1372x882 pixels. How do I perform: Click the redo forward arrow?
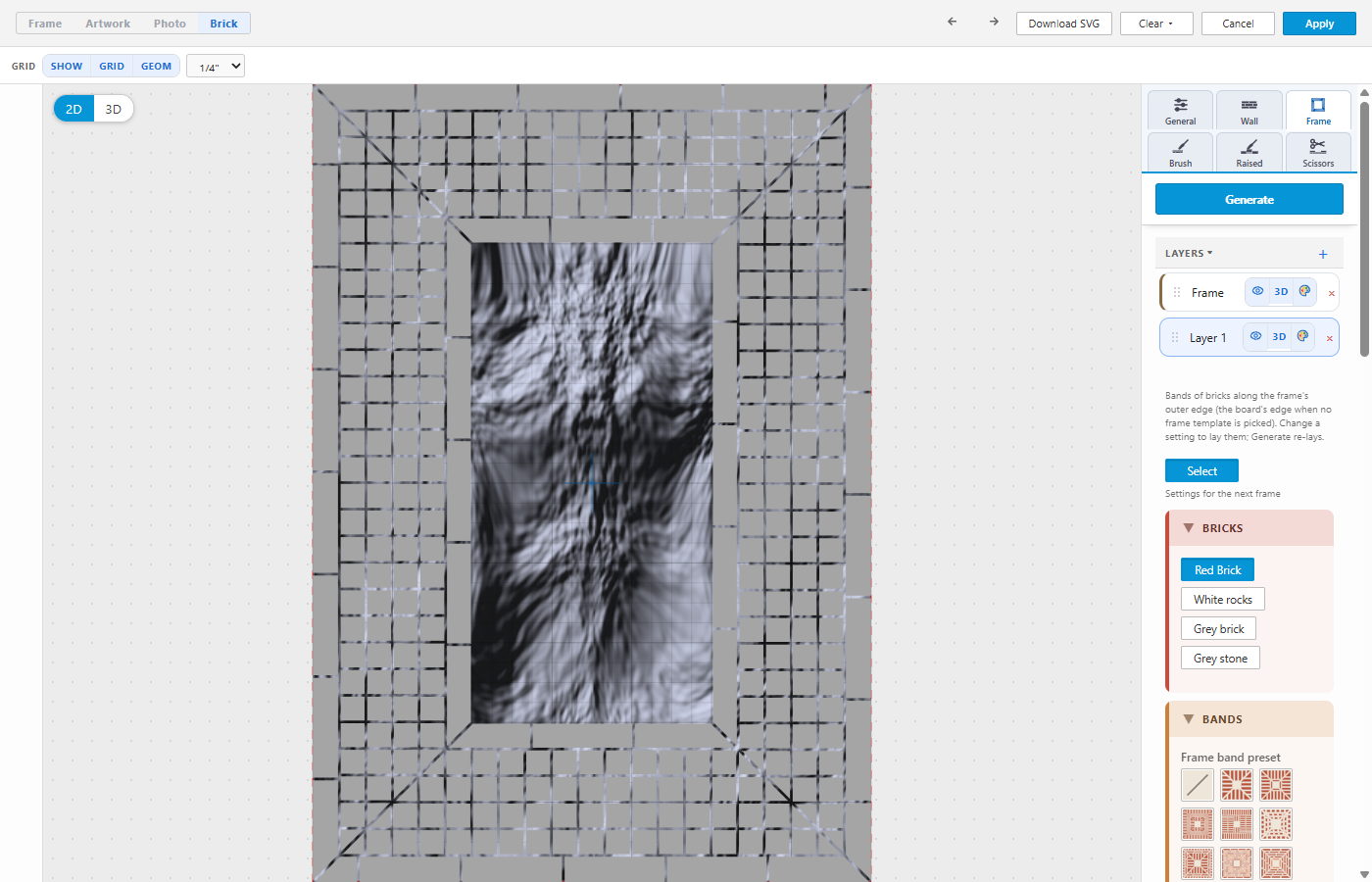(x=994, y=22)
